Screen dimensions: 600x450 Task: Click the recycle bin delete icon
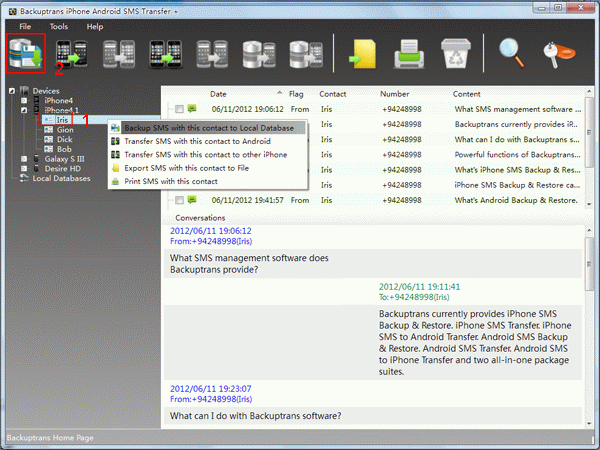coord(456,54)
